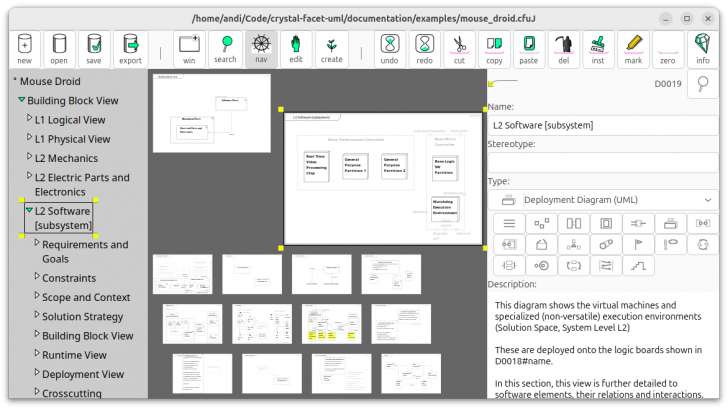This screenshot has height=409, width=728.
Task: Expand the L2 Mechanics node
Action: (29, 157)
